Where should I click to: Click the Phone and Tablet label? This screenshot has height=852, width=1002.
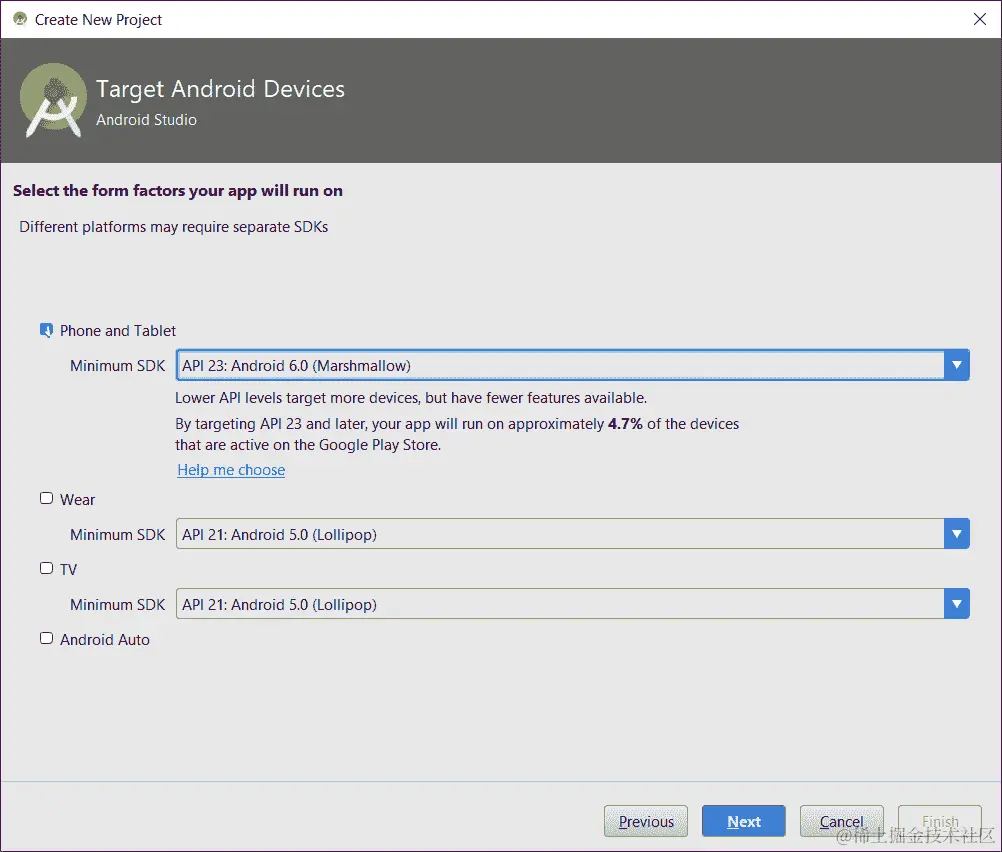[118, 330]
